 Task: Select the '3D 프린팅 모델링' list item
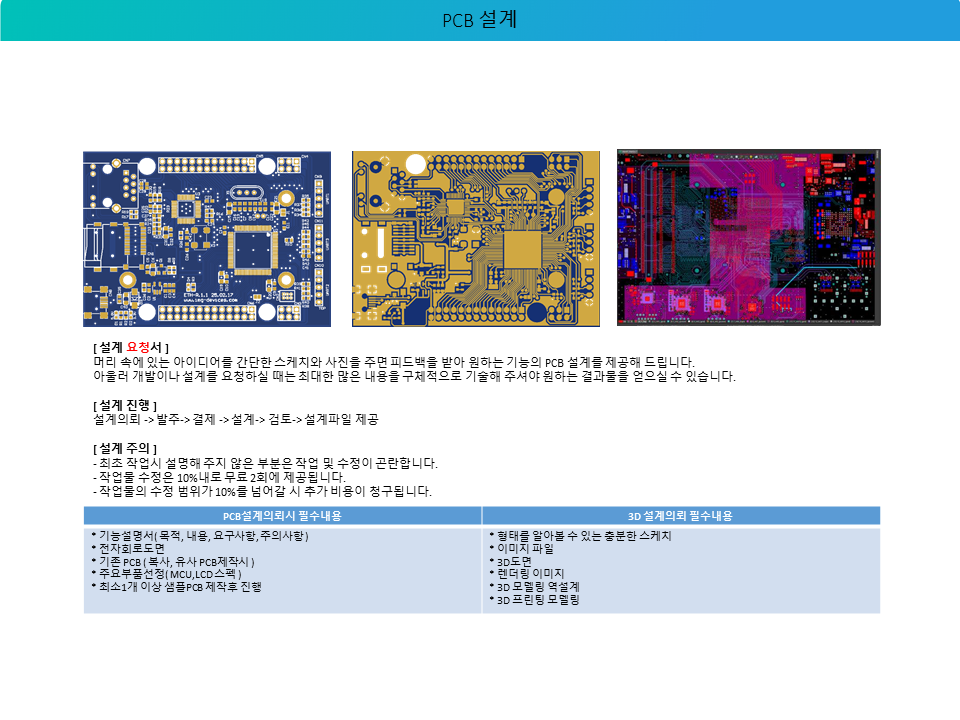click(534, 600)
